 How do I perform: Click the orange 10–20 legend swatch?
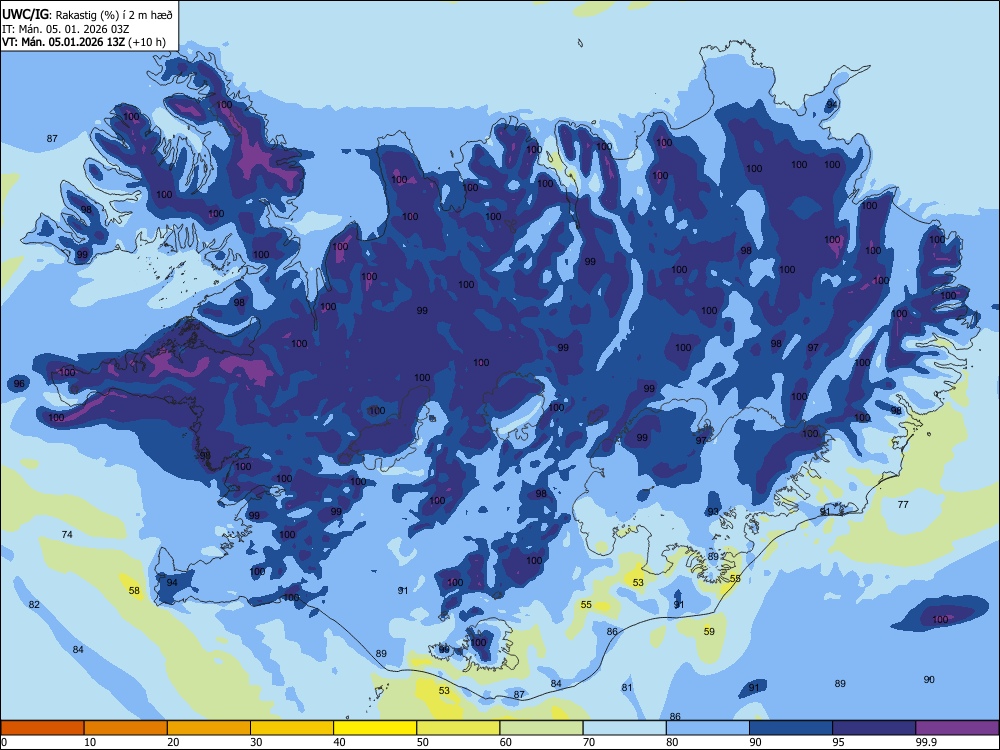click(x=126, y=728)
